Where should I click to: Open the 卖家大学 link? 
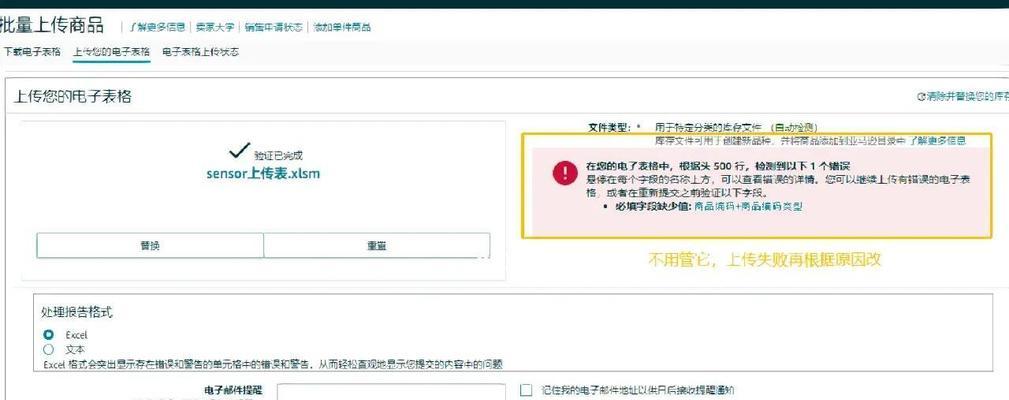[x=215, y=27]
